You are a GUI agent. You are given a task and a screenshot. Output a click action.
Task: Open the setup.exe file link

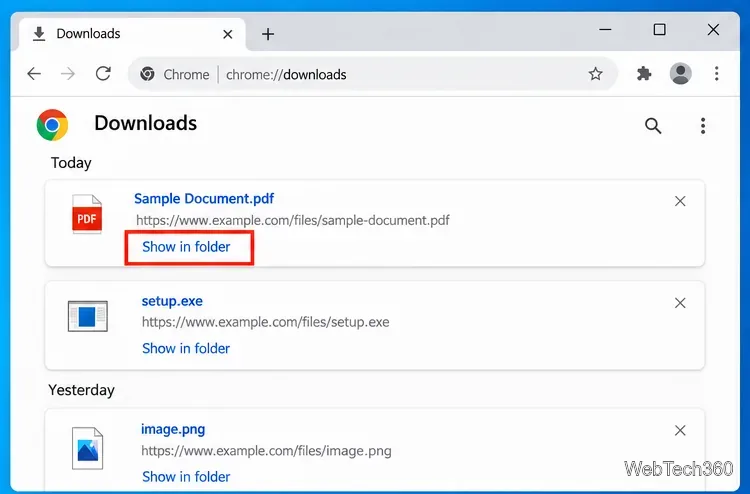tap(172, 301)
